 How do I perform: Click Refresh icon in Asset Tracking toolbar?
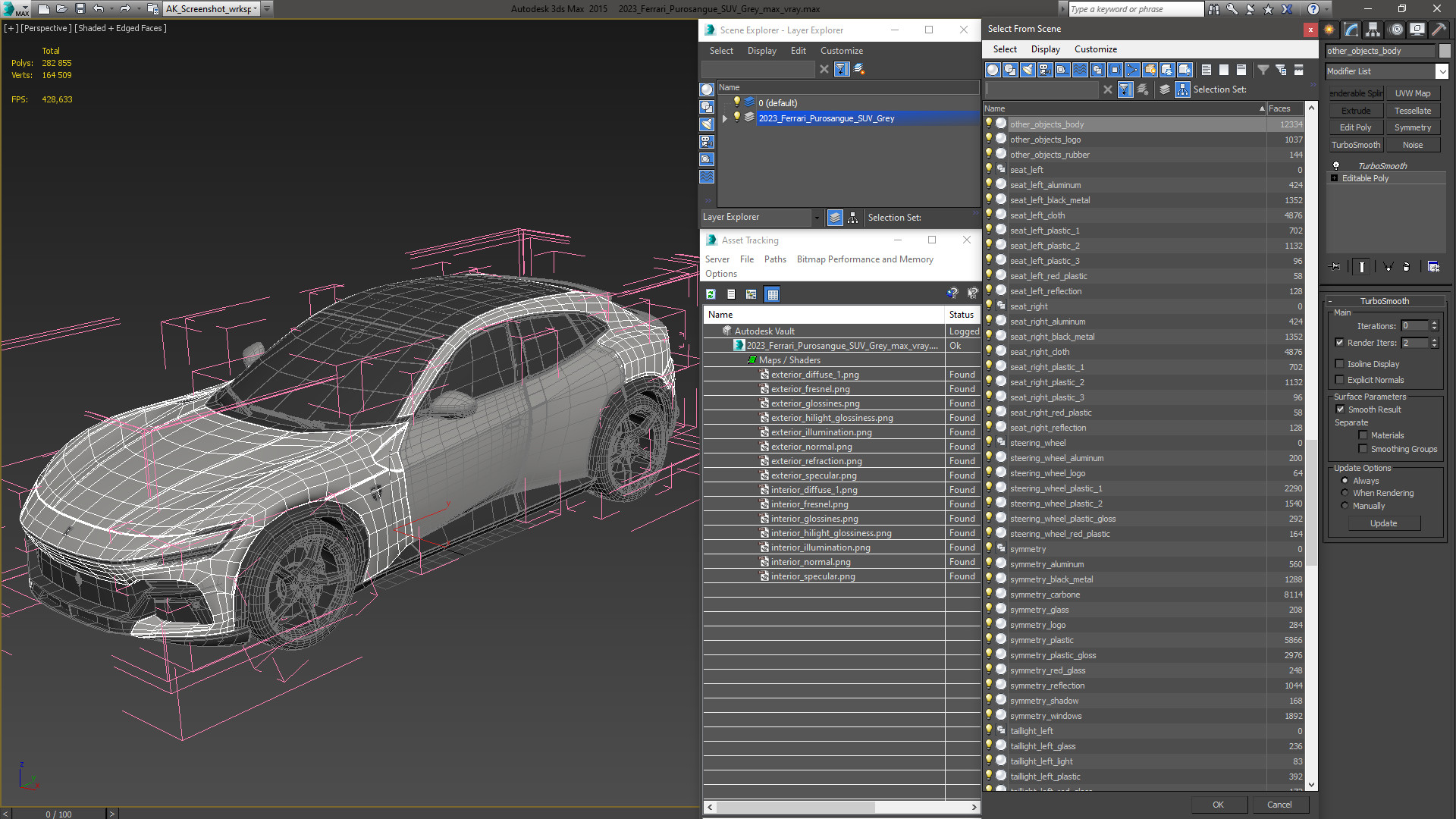point(711,294)
